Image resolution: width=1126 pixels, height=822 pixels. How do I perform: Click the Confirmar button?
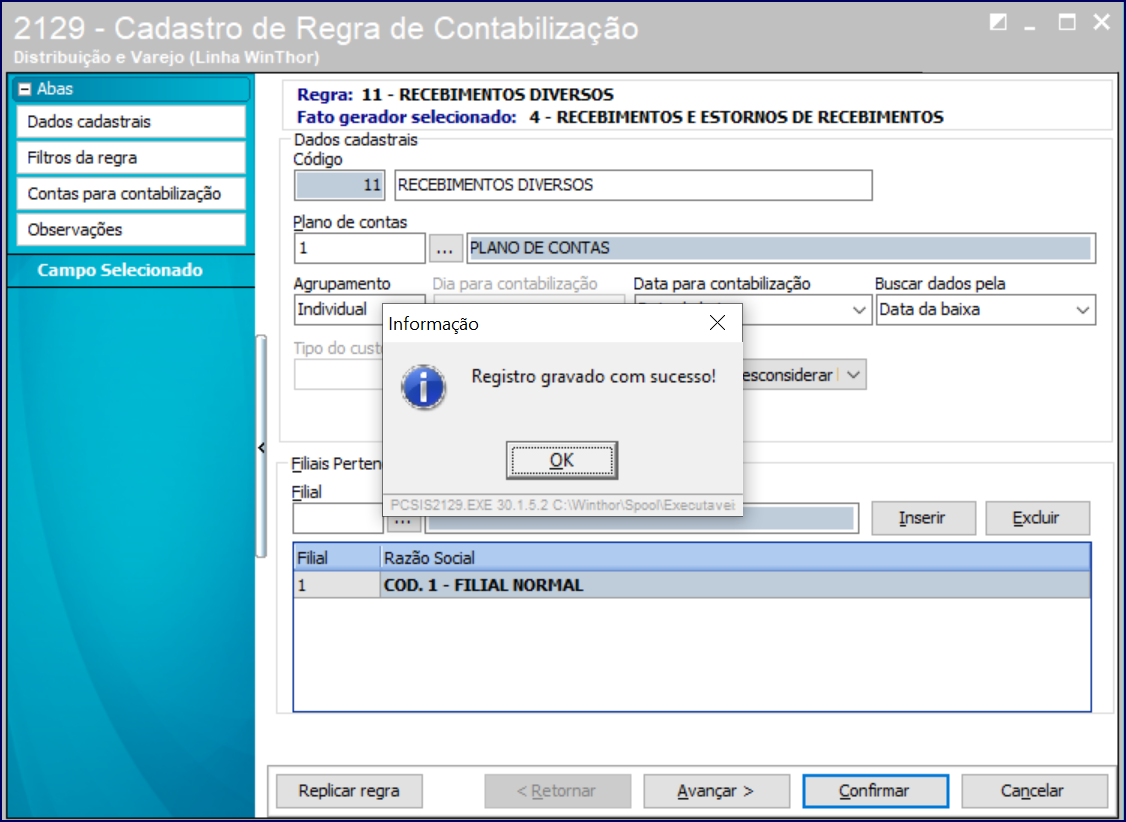click(875, 790)
